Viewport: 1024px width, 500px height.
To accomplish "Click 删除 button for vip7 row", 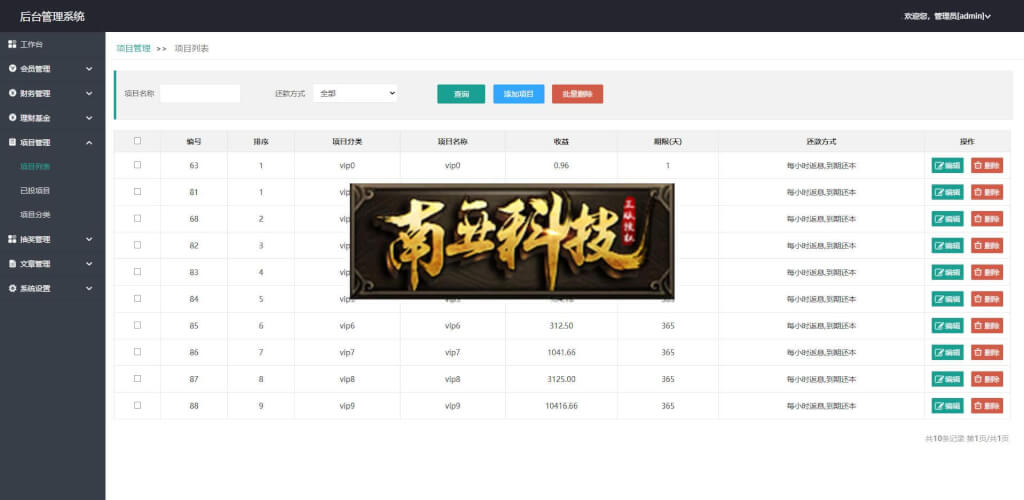I will [x=987, y=352].
